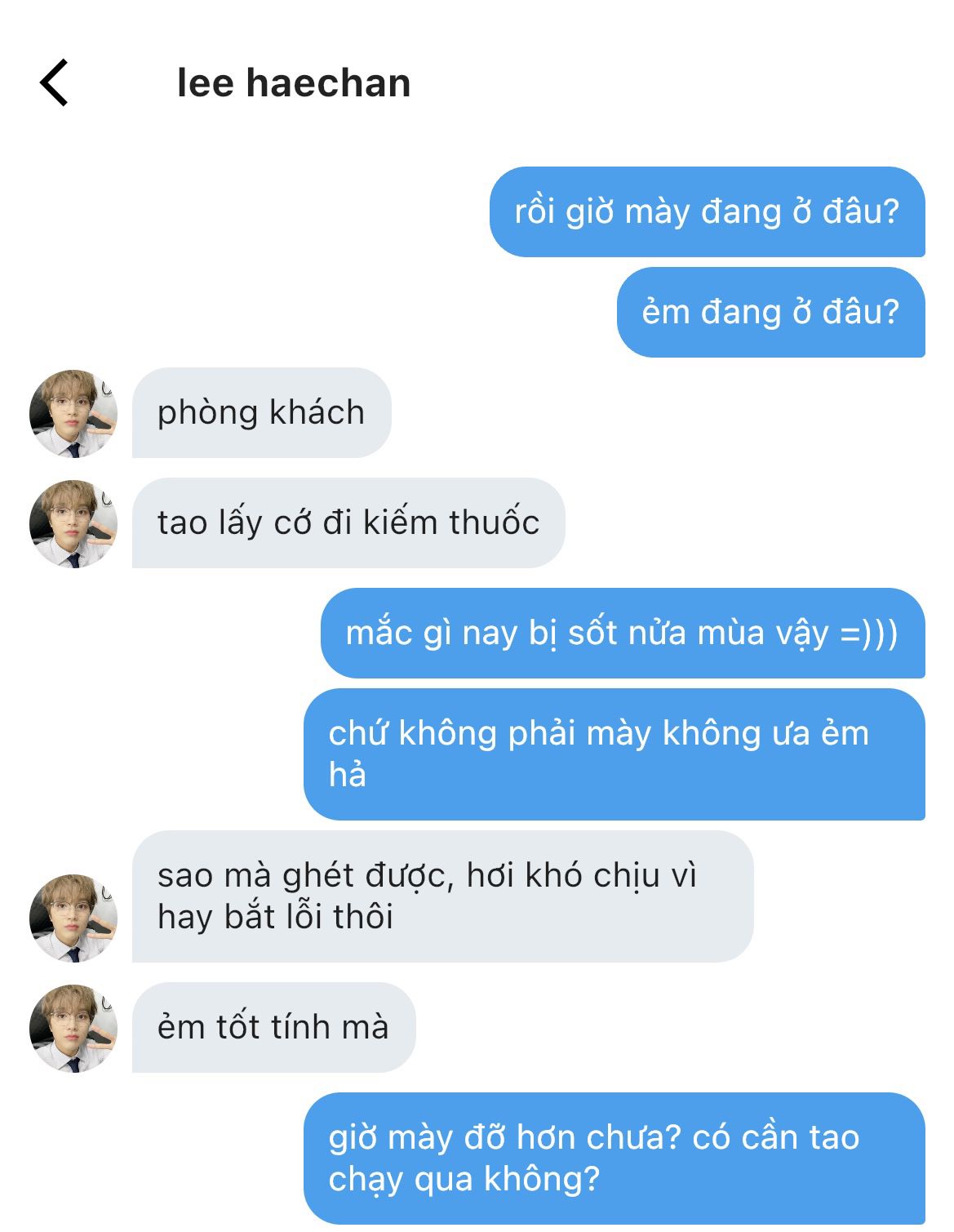The height and width of the screenshot is (1232, 954).
Task: Select the 'ẻm đang ở đâu?' message bubble
Action: [770, 312]
